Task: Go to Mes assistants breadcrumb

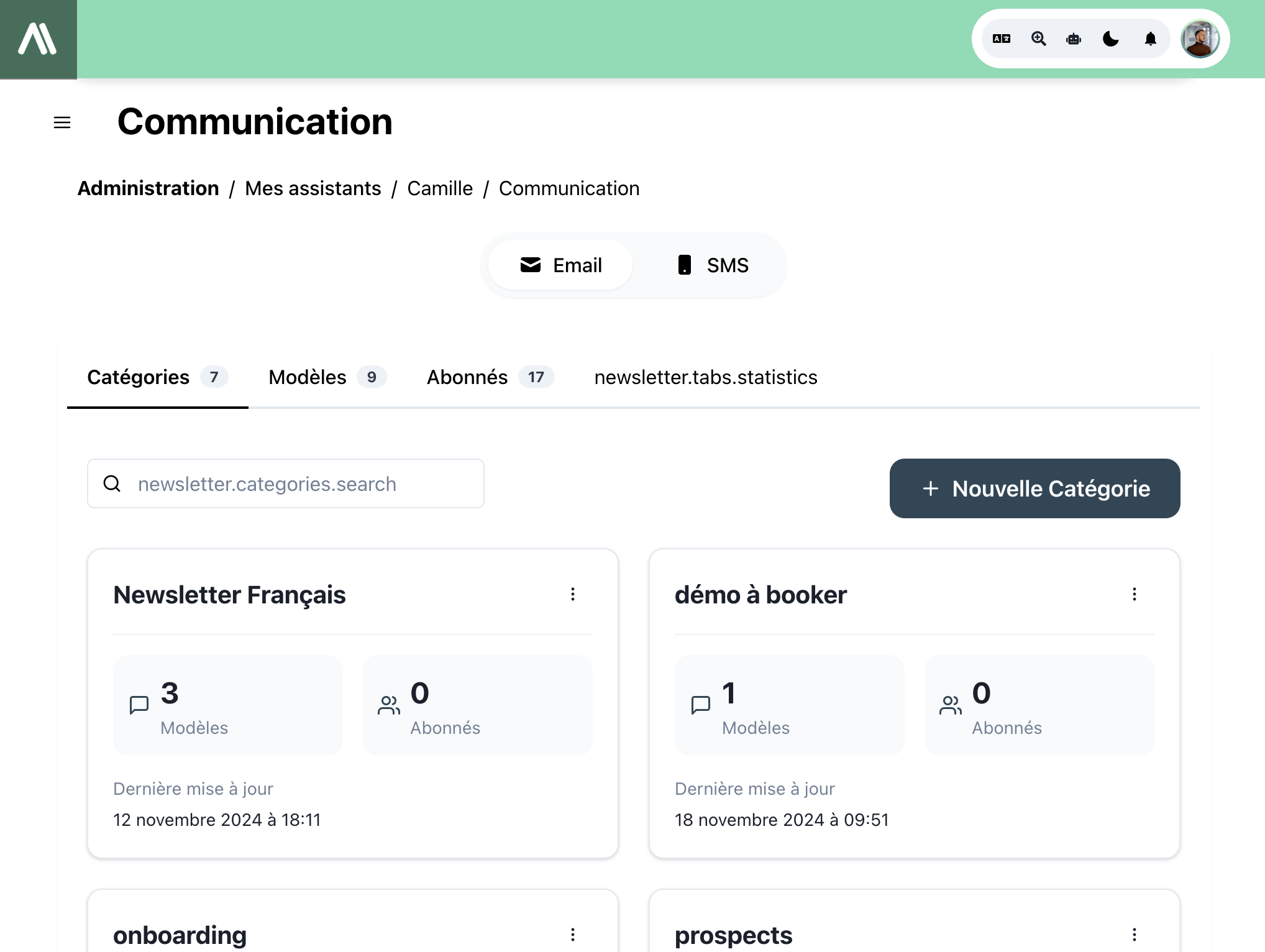Action: click(313, 188)
